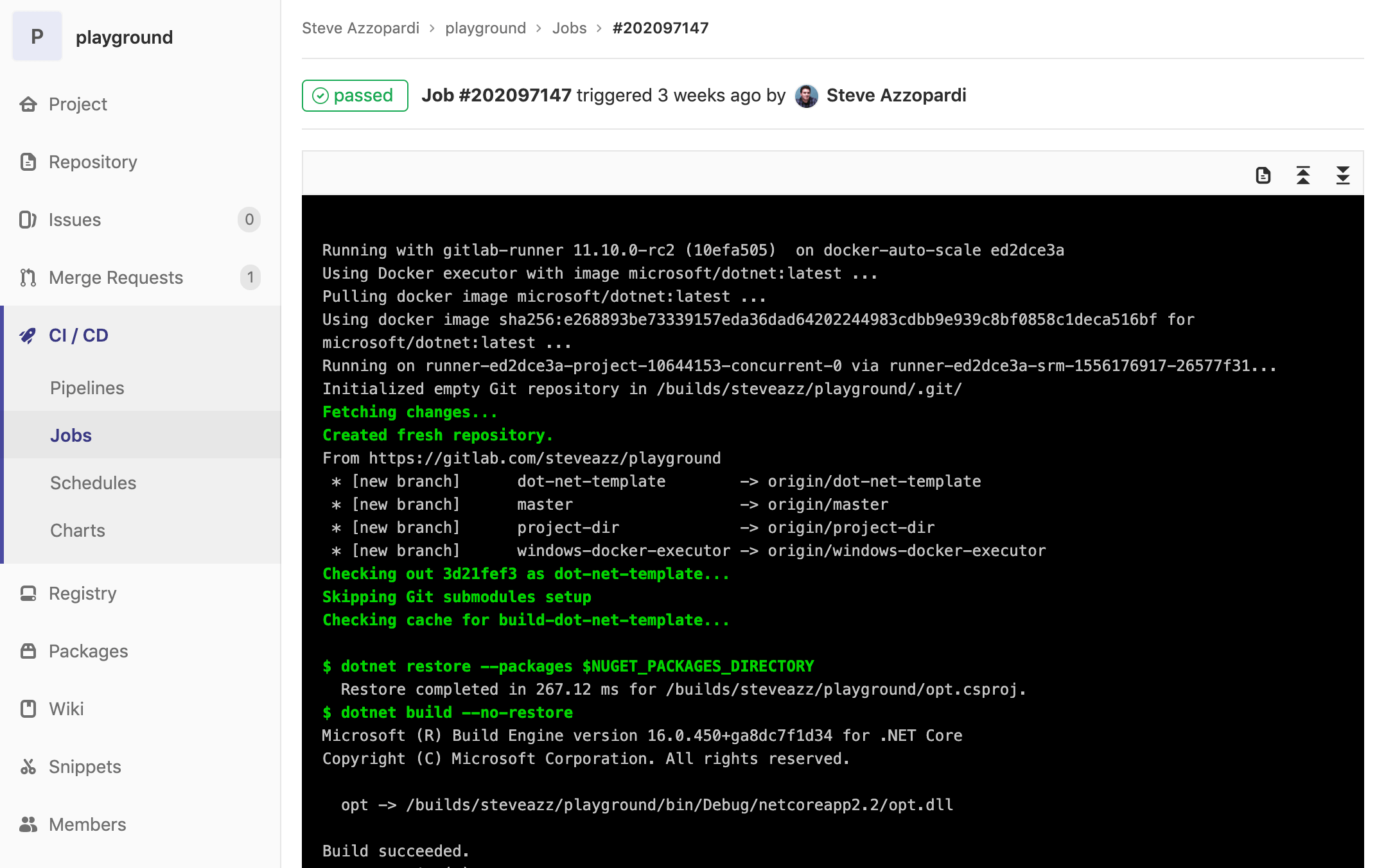The height and width of the screenshot is (868, 1377).
Task: Toggle the passed status badge filter
Action: (354, 95)
